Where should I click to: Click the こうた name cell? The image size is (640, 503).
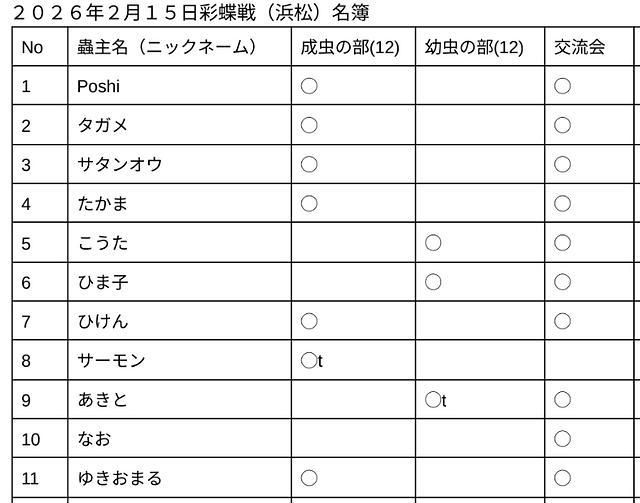[x=180, y=243]
